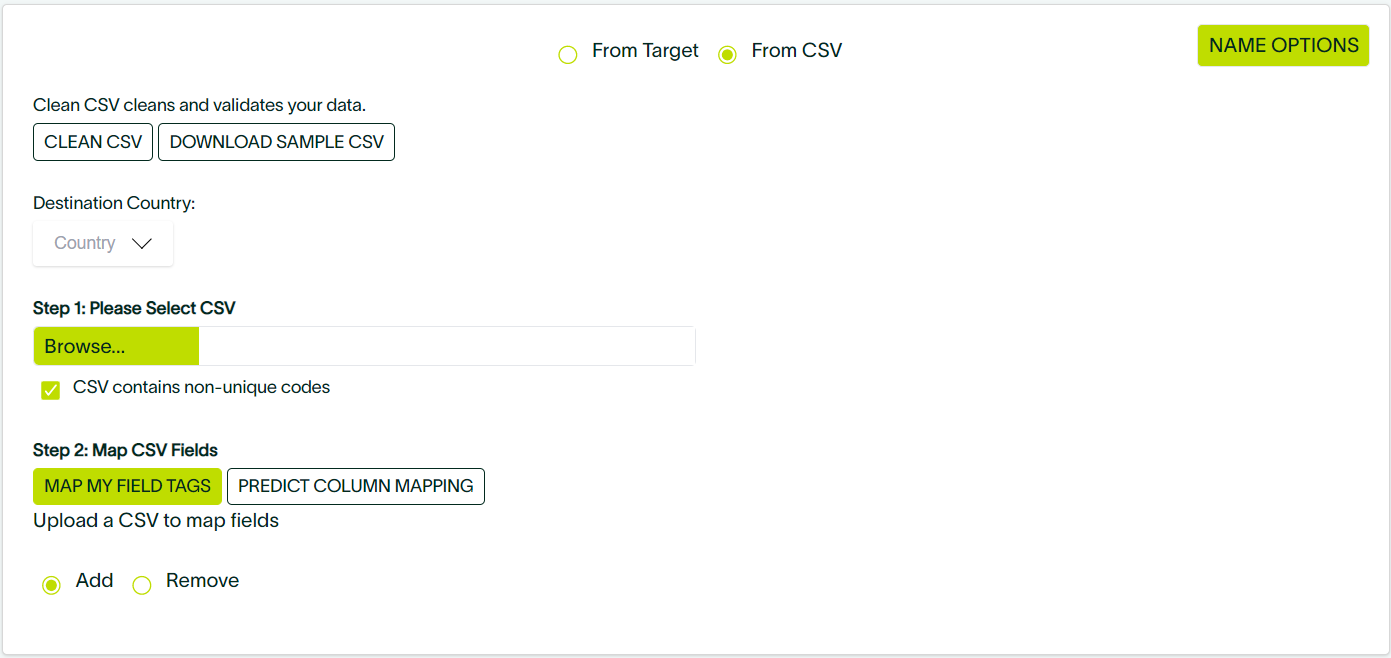Click Upload a CSV to map fields text
This screenshot has width=1391, height=658.
[155, 520]
